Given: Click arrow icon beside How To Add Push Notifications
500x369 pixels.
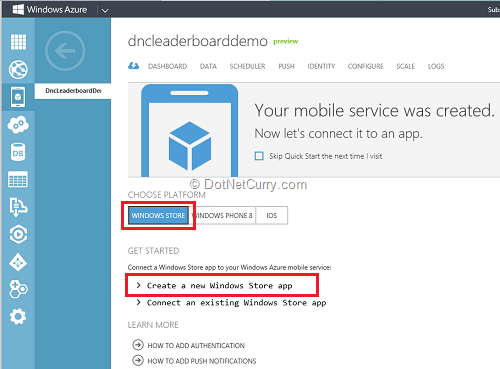Looking at the screenshot, I should pyautogui.click(x=138, y=360).
